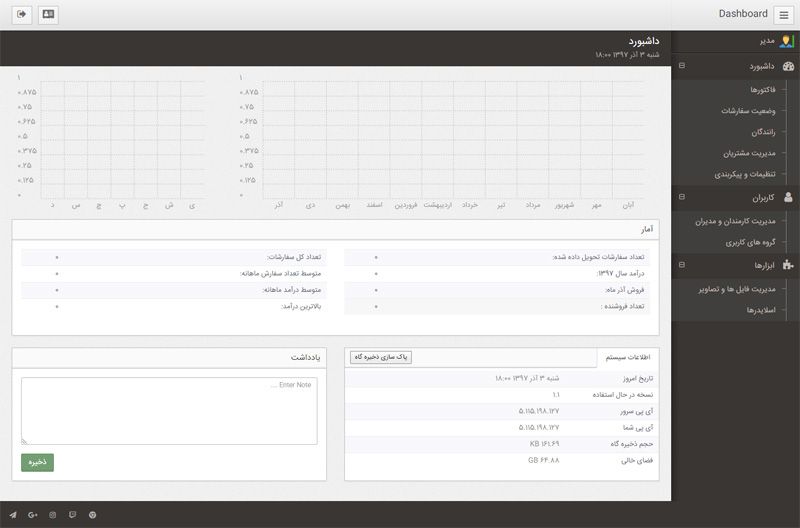Click the green ذخیره save button

coord(37,462)
